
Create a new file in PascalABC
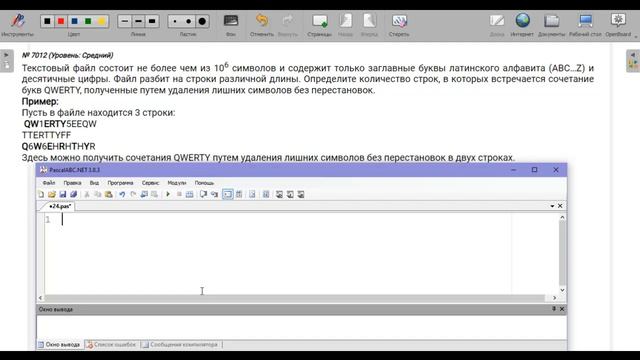pos(41,194)
